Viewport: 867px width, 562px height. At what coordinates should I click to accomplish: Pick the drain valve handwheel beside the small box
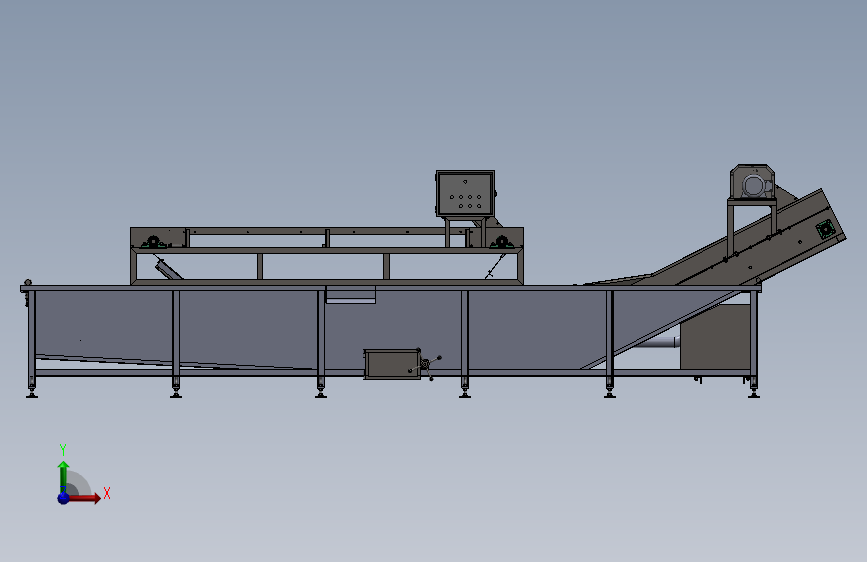(x=426, y=365)
